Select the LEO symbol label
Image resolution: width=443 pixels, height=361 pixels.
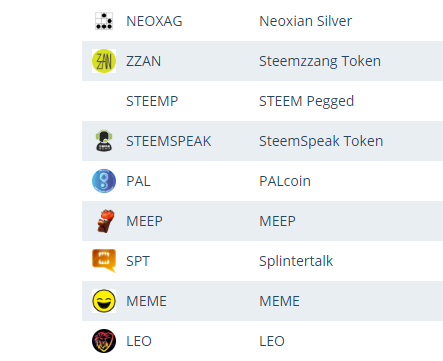(x=139, y=341)
